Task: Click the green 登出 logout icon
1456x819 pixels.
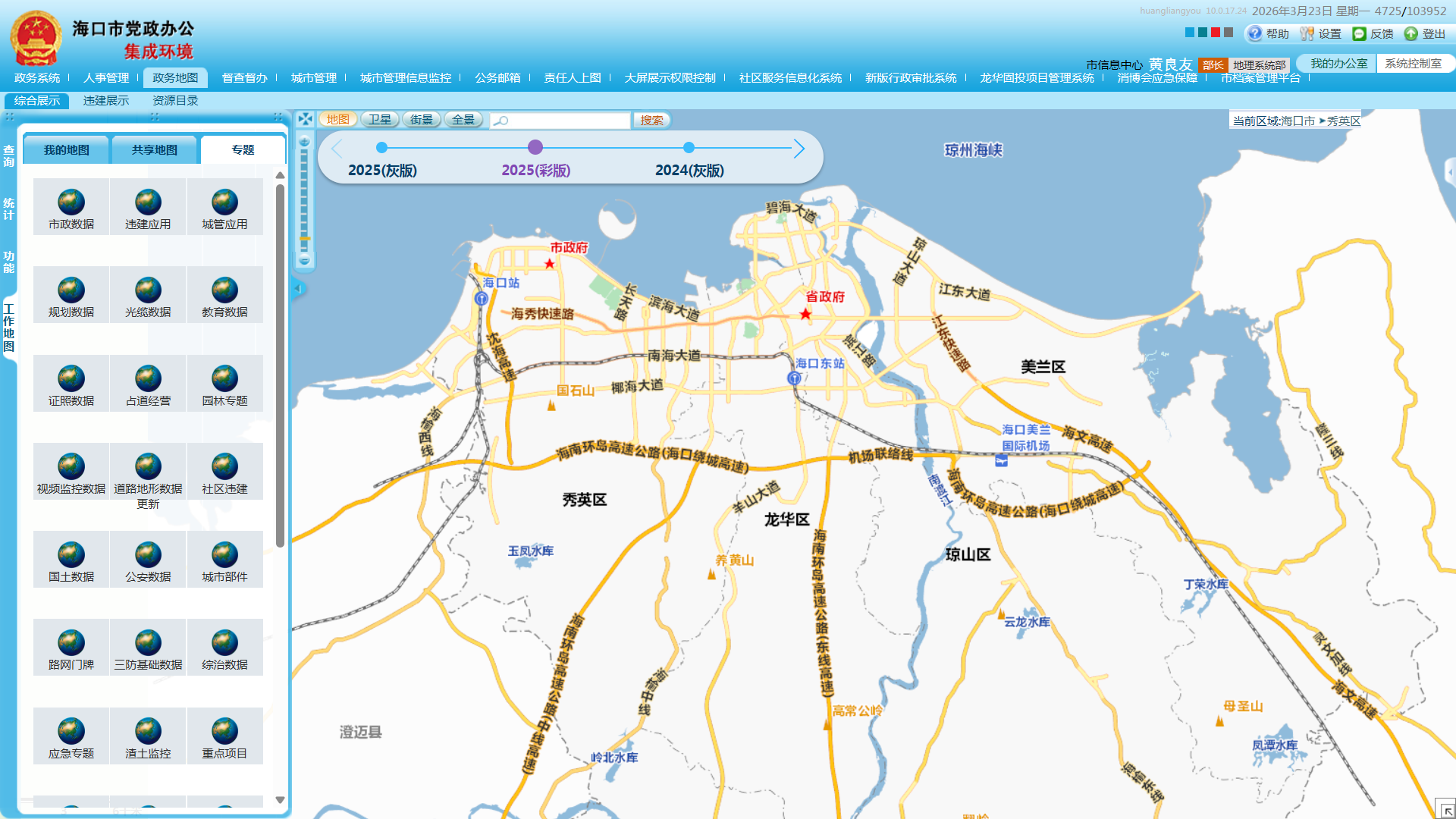Action: click(x=1410, y=33)
